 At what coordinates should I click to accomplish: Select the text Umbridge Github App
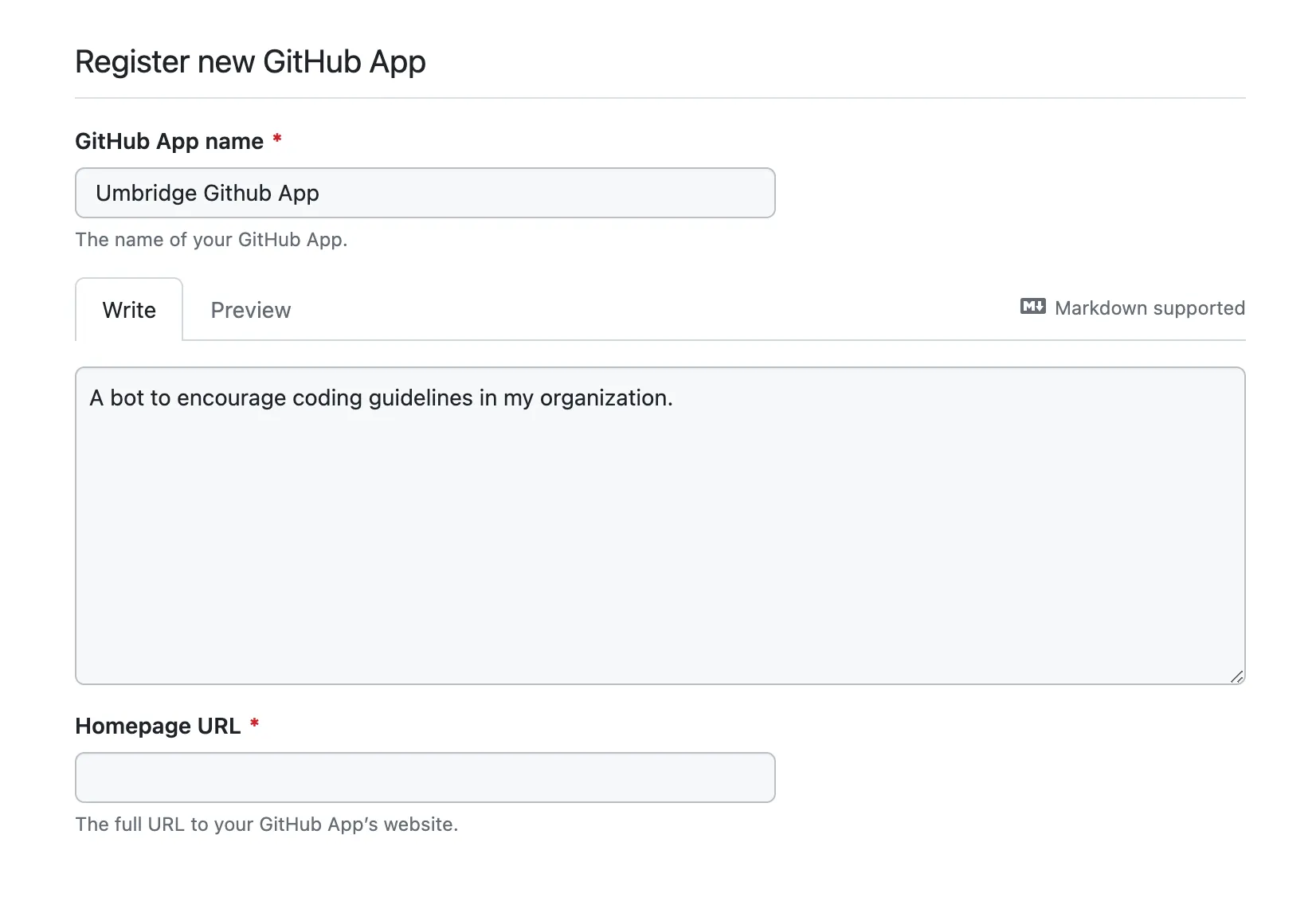tap(207, 193)
